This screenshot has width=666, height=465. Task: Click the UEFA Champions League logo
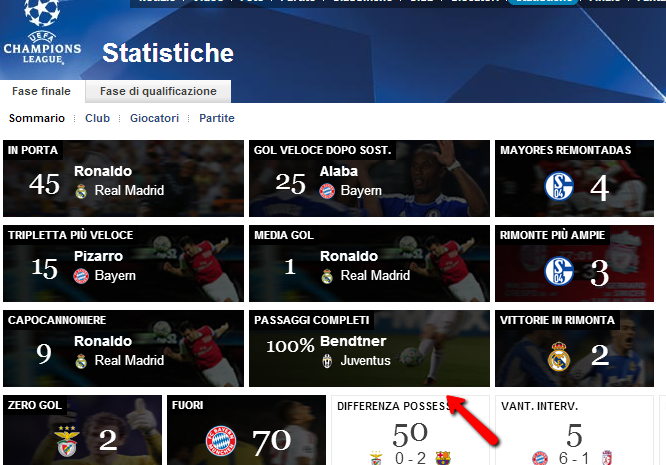42,32
